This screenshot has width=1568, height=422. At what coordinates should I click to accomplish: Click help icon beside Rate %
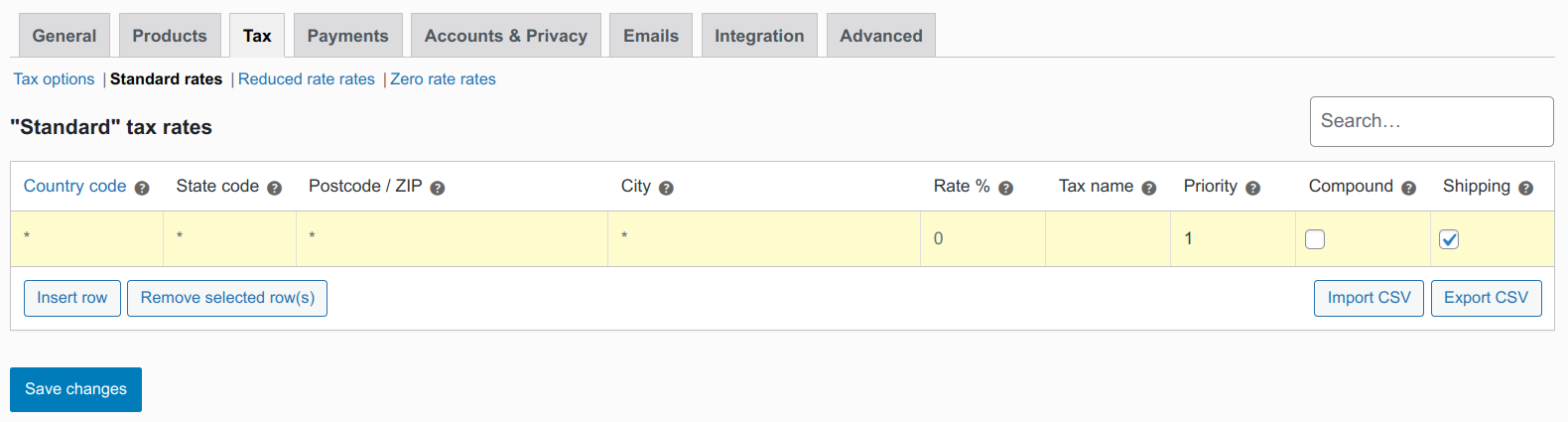click(1005, 188)
